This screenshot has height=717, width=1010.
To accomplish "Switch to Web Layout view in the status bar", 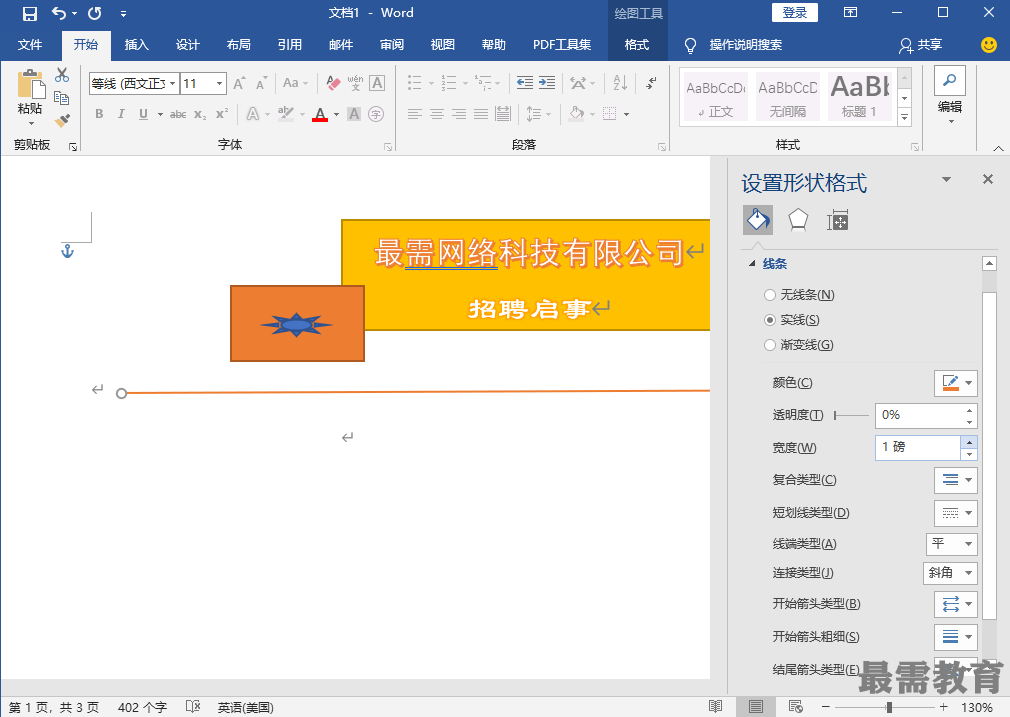I will tap(796, 707).
